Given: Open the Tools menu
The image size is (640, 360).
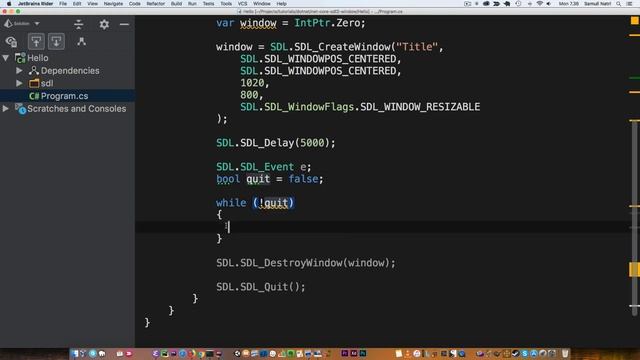Looking at the screenshot, I should [x=226, y=4].
